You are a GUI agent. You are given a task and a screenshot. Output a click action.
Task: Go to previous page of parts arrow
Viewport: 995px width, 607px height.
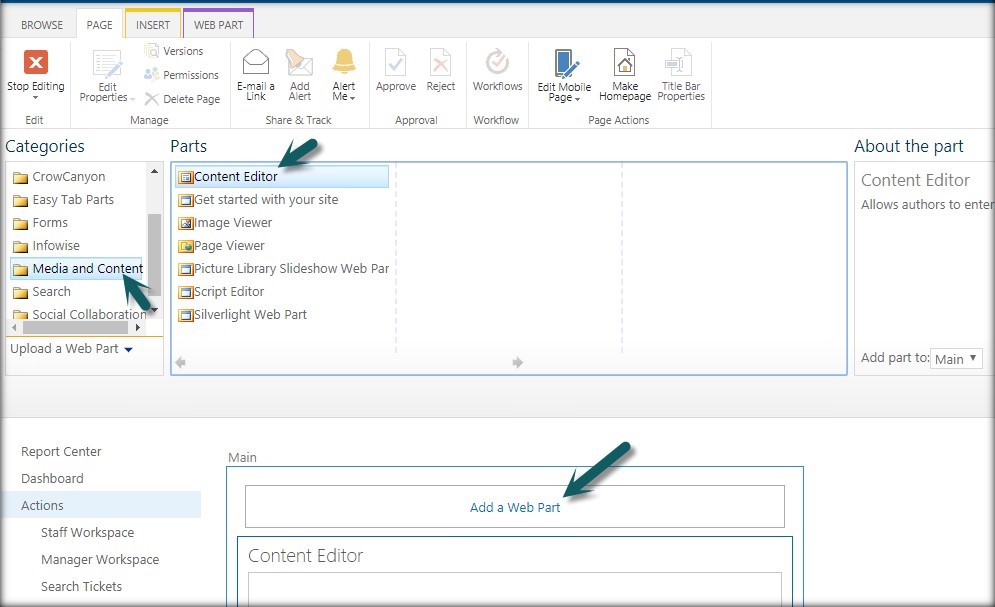tap(180, 362)
